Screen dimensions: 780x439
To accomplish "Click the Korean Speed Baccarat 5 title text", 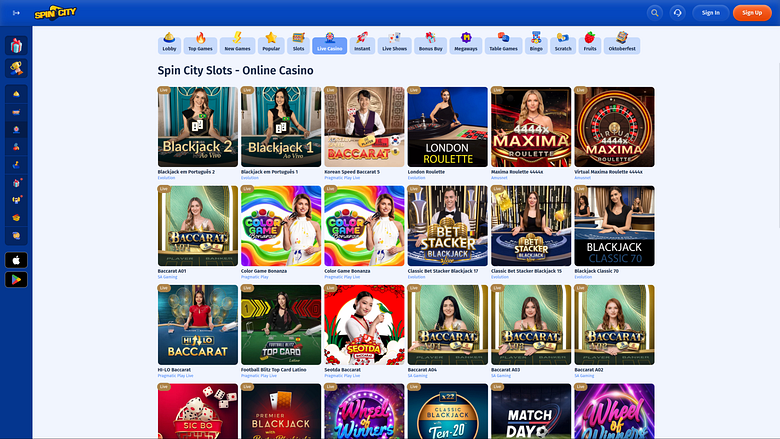I will pyautogui.click(x=352, y=172).
